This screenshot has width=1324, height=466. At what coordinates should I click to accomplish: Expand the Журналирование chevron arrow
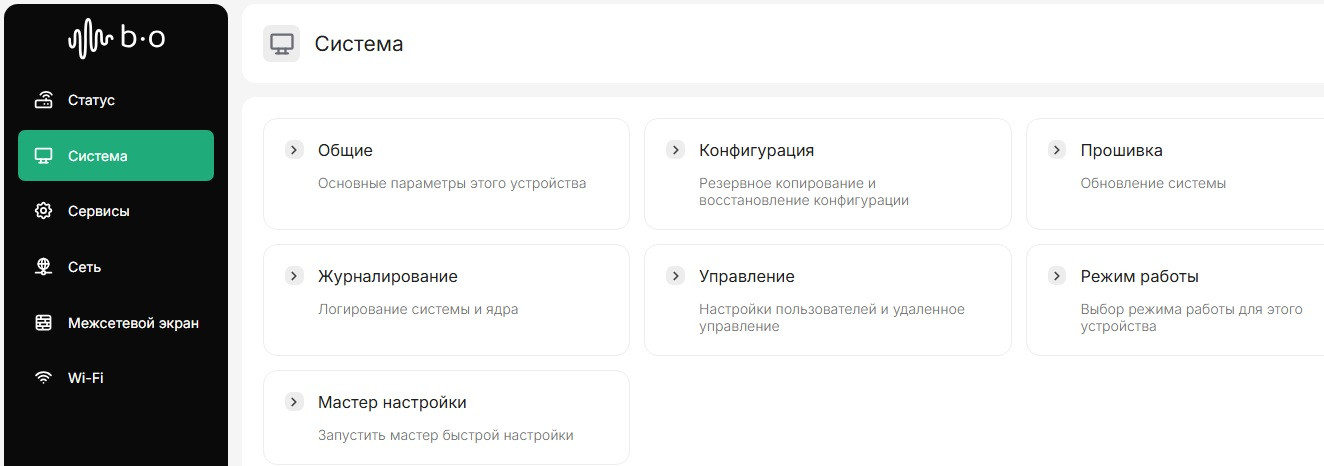click(x=294, y=276)
